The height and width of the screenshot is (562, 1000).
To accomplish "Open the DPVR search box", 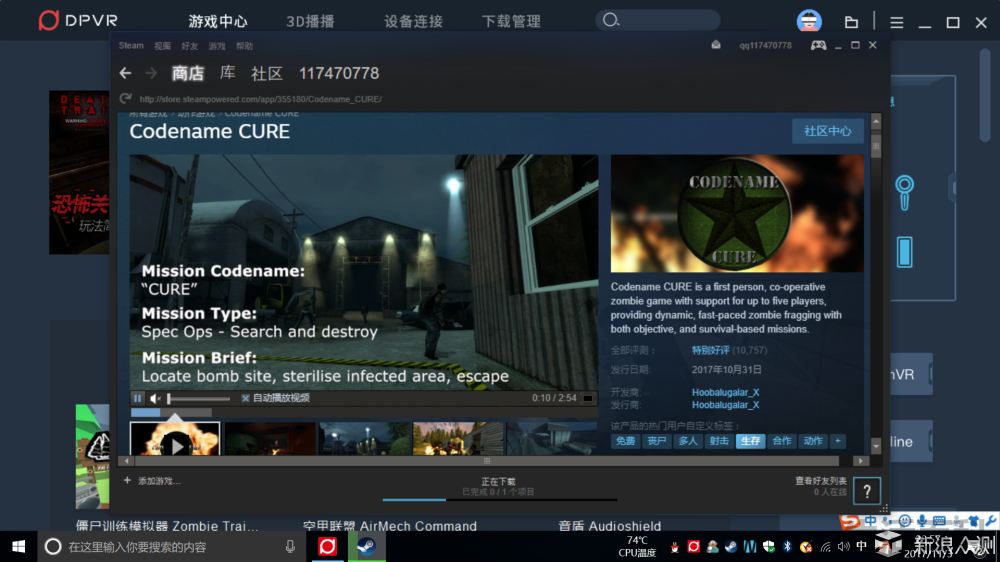I will [658, 20].
